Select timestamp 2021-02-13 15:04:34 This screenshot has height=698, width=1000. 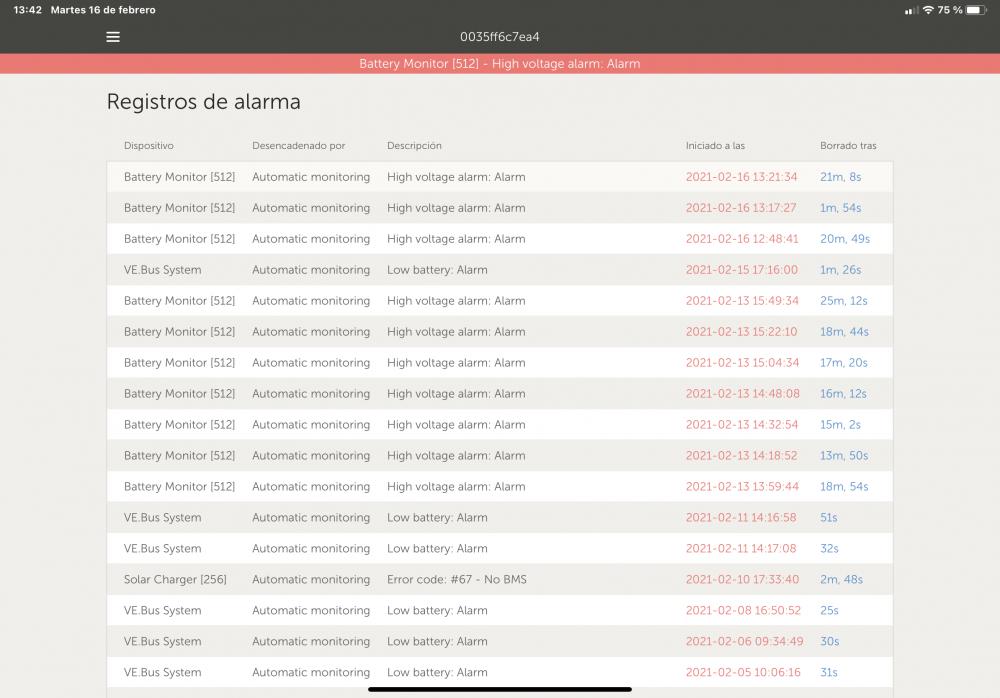pyautogui.click(x=742, y=362)
